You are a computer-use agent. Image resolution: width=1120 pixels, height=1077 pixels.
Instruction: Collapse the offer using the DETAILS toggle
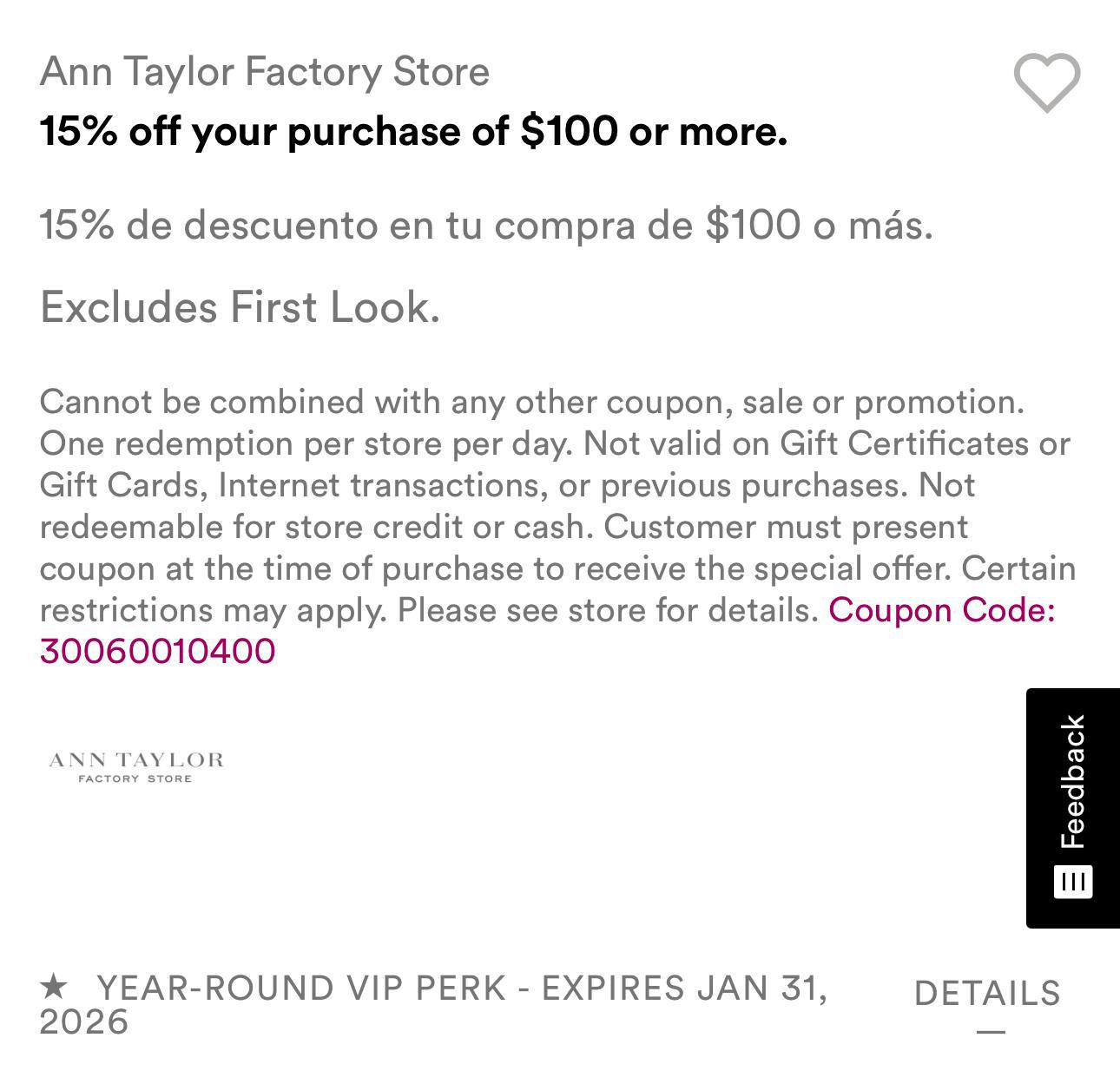coord(987,994)
